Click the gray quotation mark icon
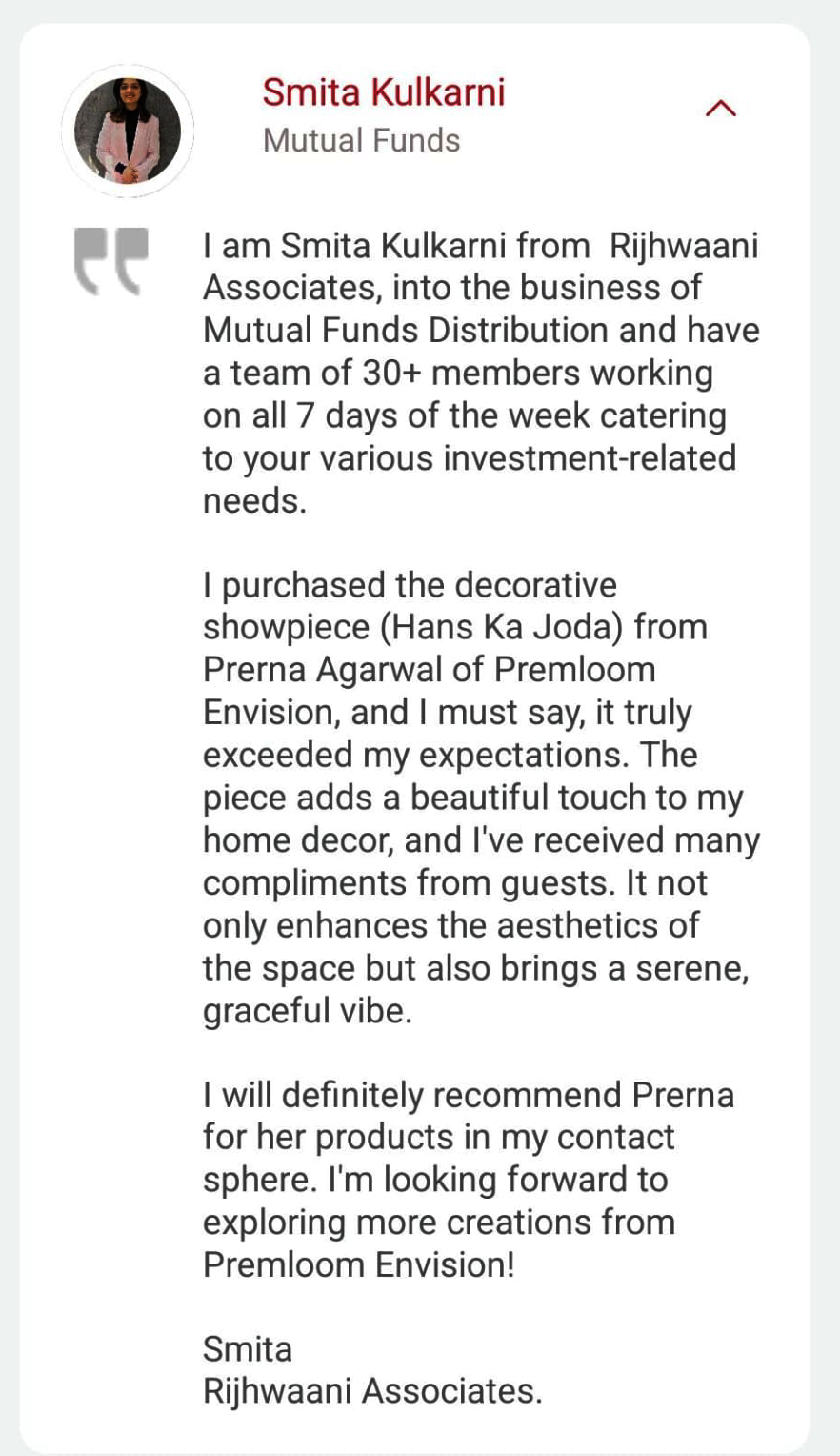 click(112, 260)
